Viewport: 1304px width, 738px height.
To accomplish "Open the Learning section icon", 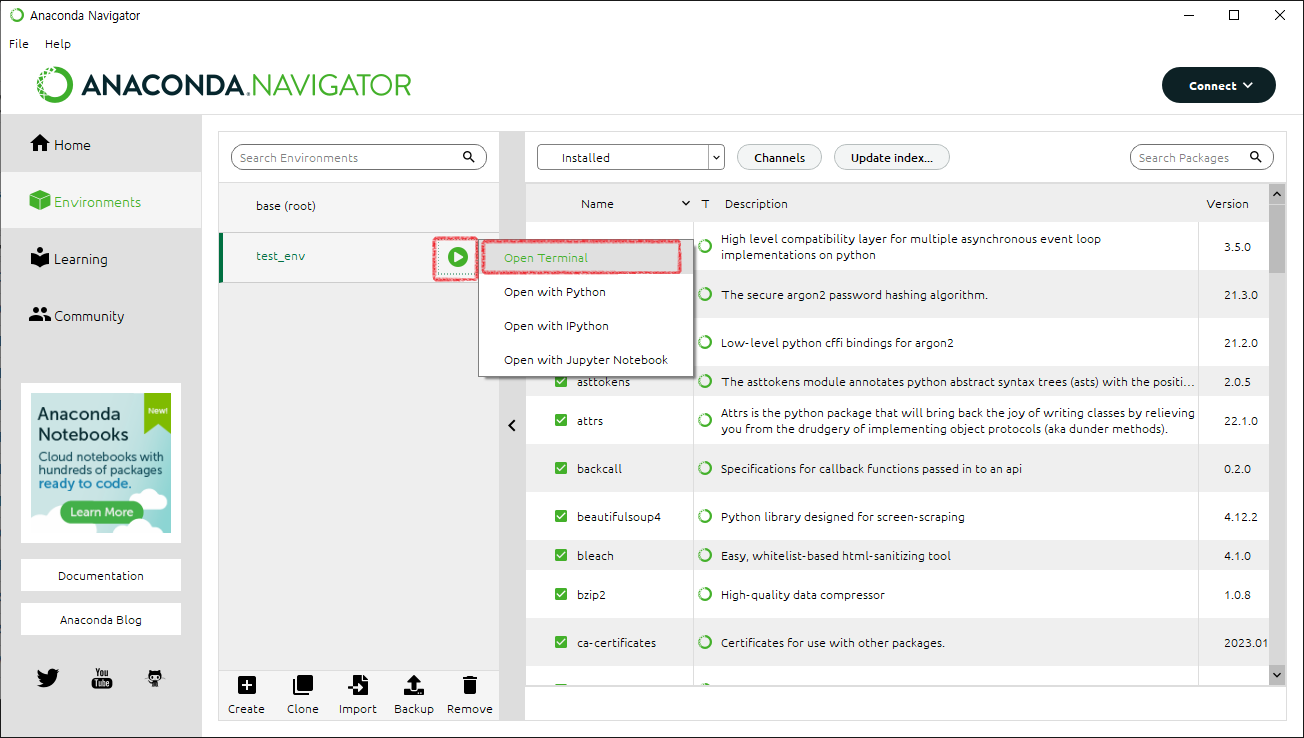I will pyautogui.click(x=40, y=257).
